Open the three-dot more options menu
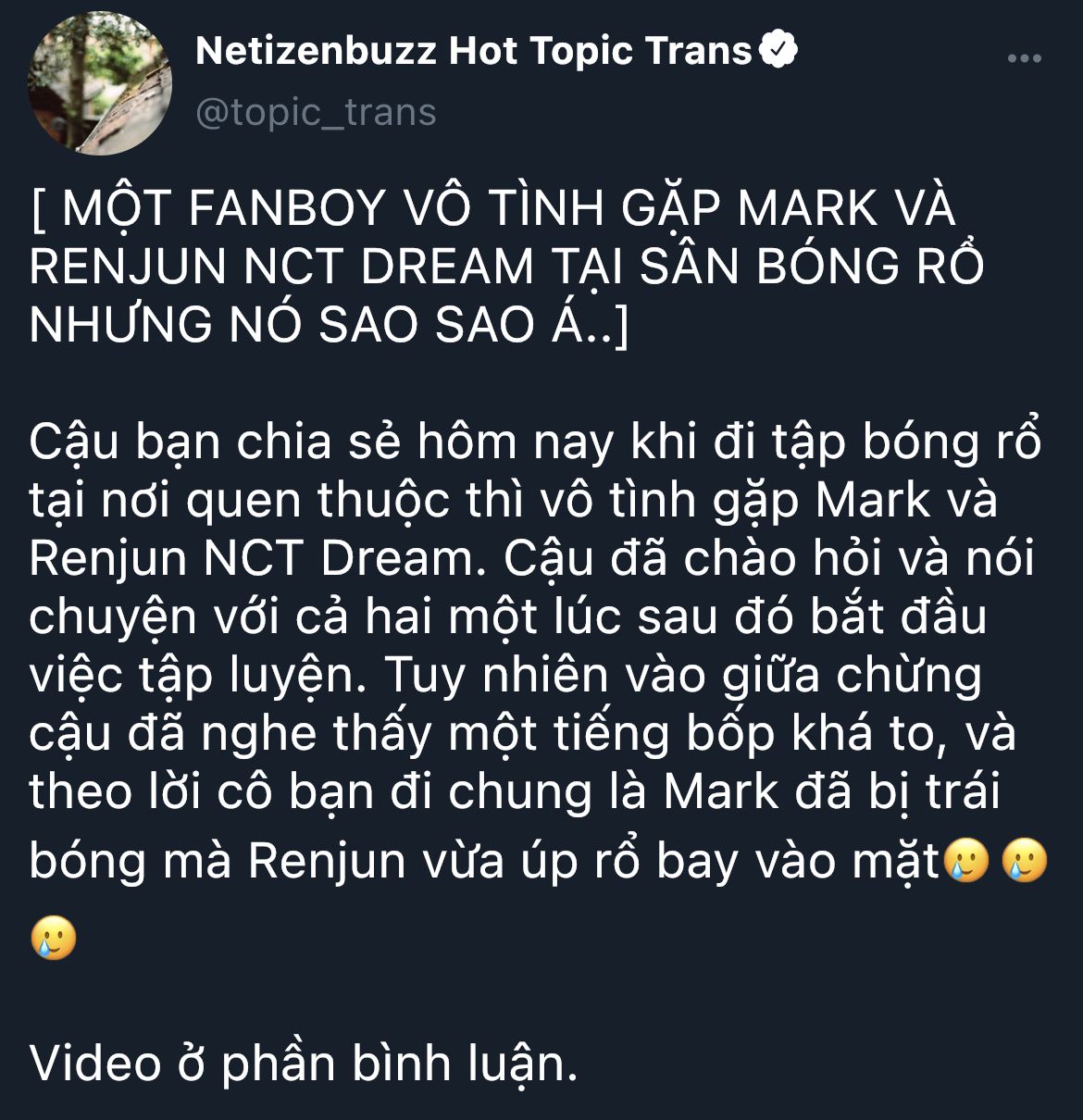 [1024, 58]
